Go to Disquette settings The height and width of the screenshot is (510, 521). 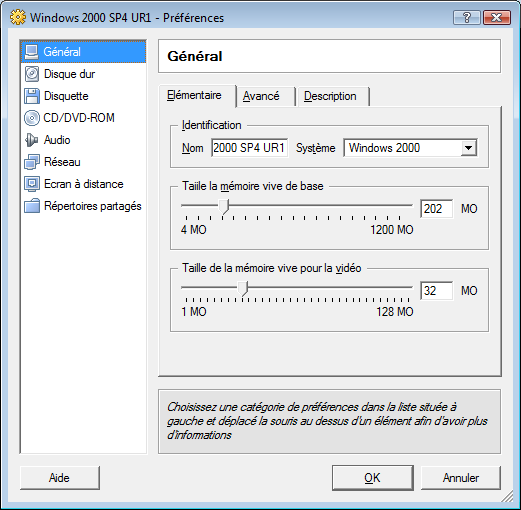click(x=83, y=96)
